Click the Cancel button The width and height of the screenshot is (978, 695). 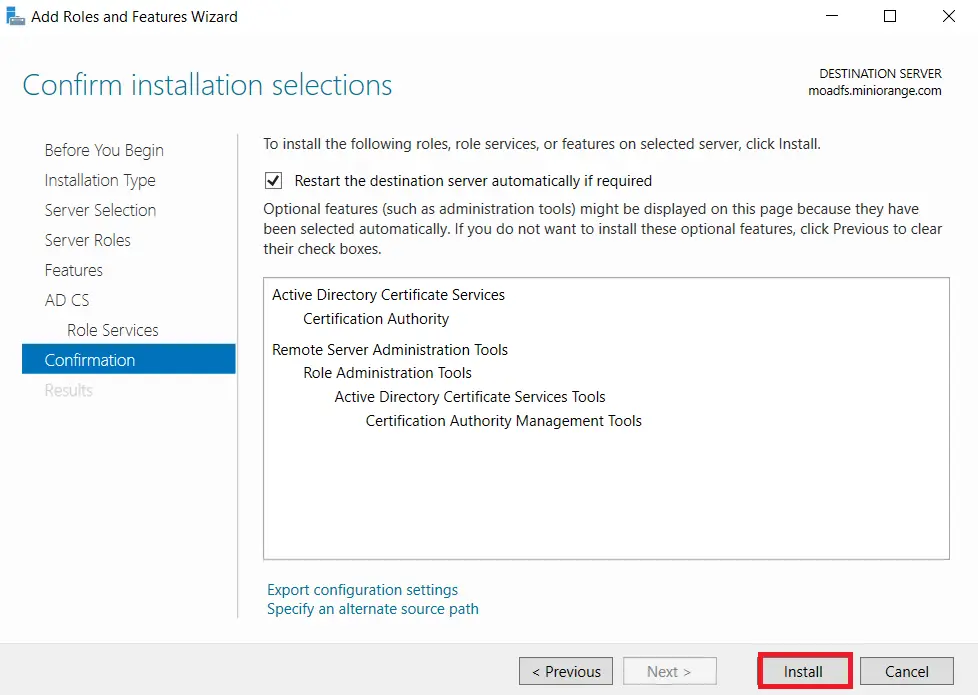coord(906,671)
